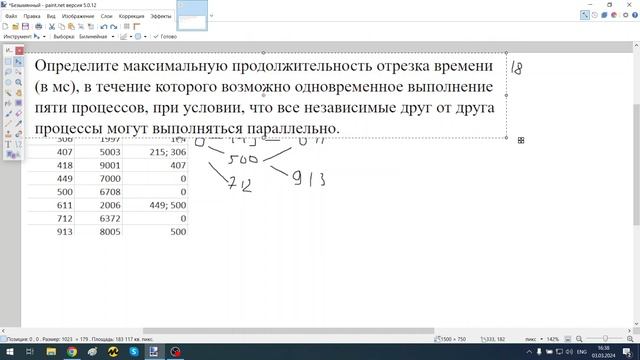Select the Paint Bucket tool

tap(8, 103)
